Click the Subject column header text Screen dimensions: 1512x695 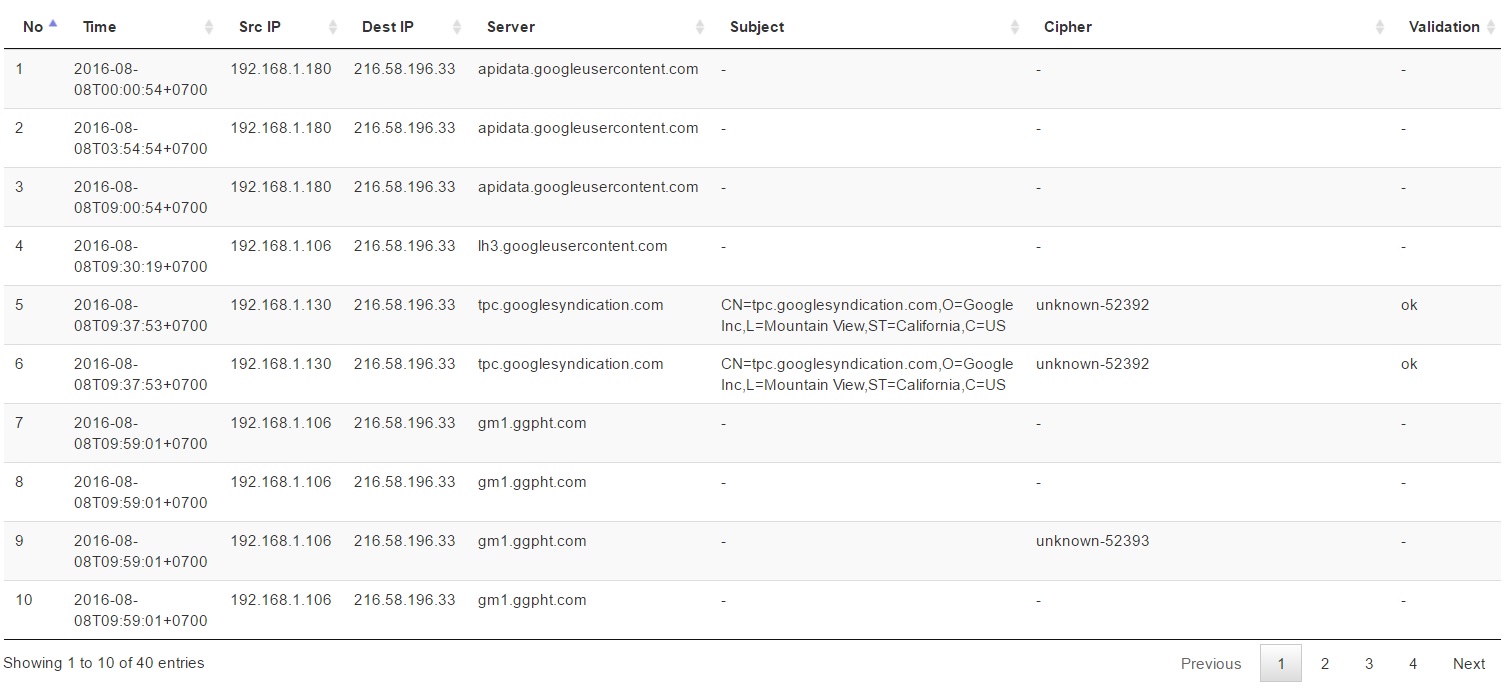click(x=757, y=27)
